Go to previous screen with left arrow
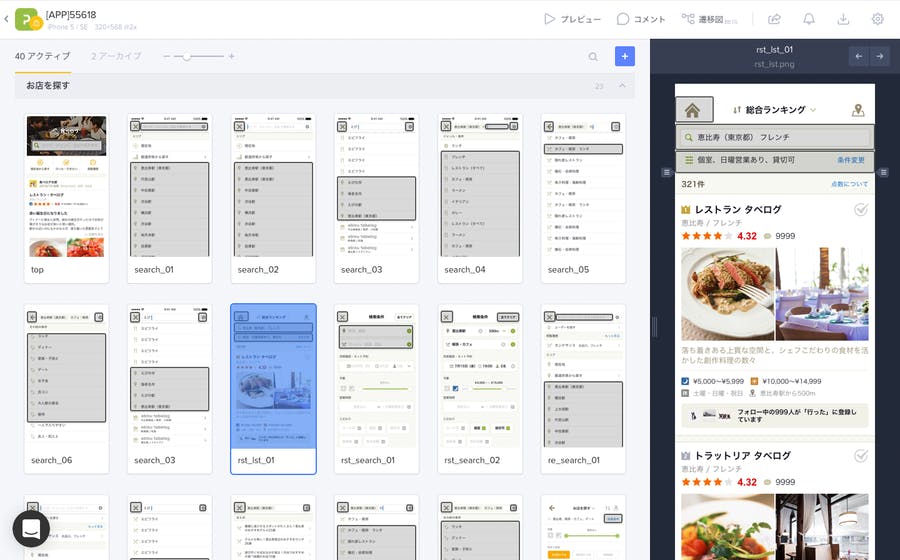 tap(859, 56)
